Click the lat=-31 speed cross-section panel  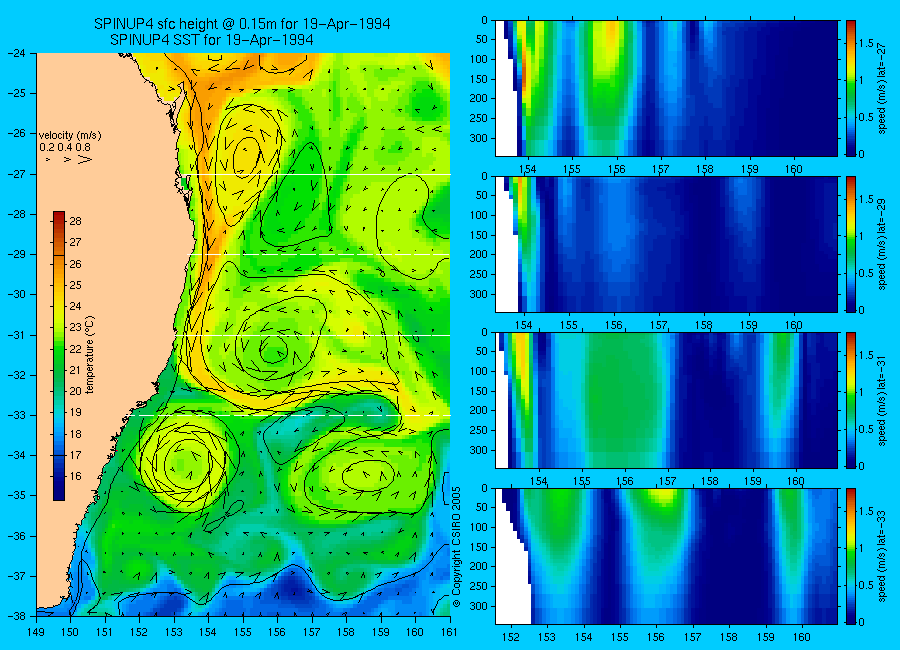pos(666,400)
